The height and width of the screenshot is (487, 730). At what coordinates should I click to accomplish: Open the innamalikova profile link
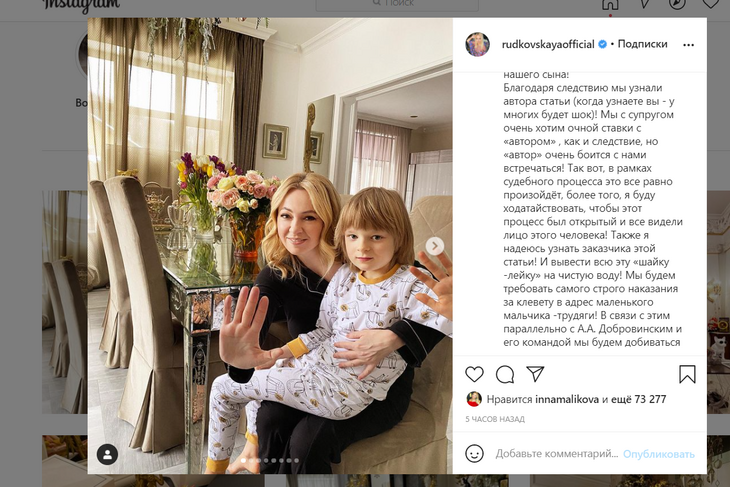click(x=567, y=399)
